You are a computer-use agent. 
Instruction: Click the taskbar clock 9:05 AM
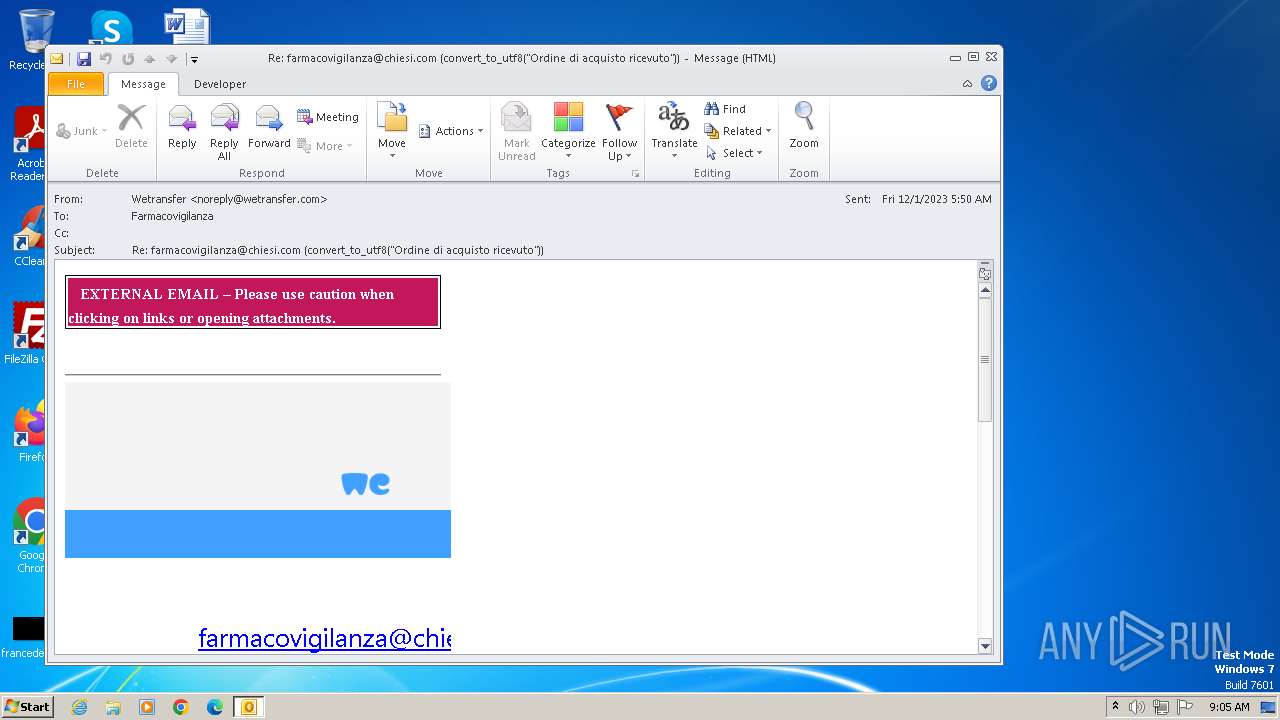pos(1229,707)
